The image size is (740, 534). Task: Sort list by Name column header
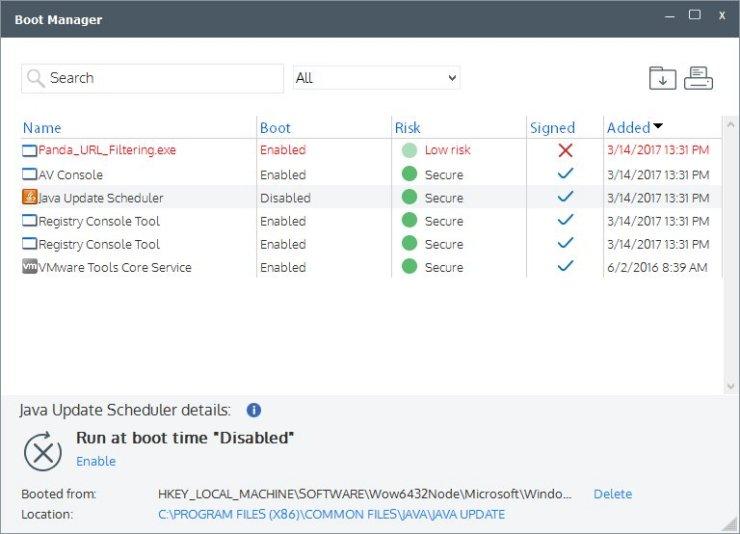point(42,128)
